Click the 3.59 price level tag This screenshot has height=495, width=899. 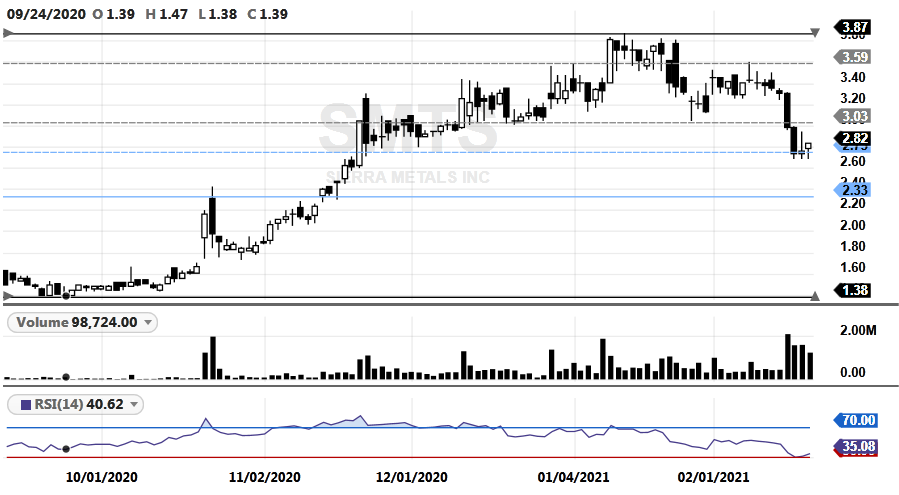(x=852, y=57)
